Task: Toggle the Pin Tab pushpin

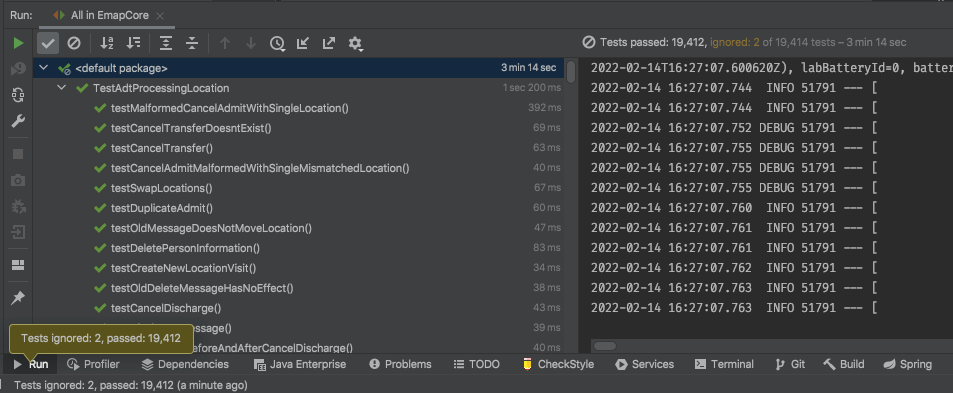Action: coord(18,298)
